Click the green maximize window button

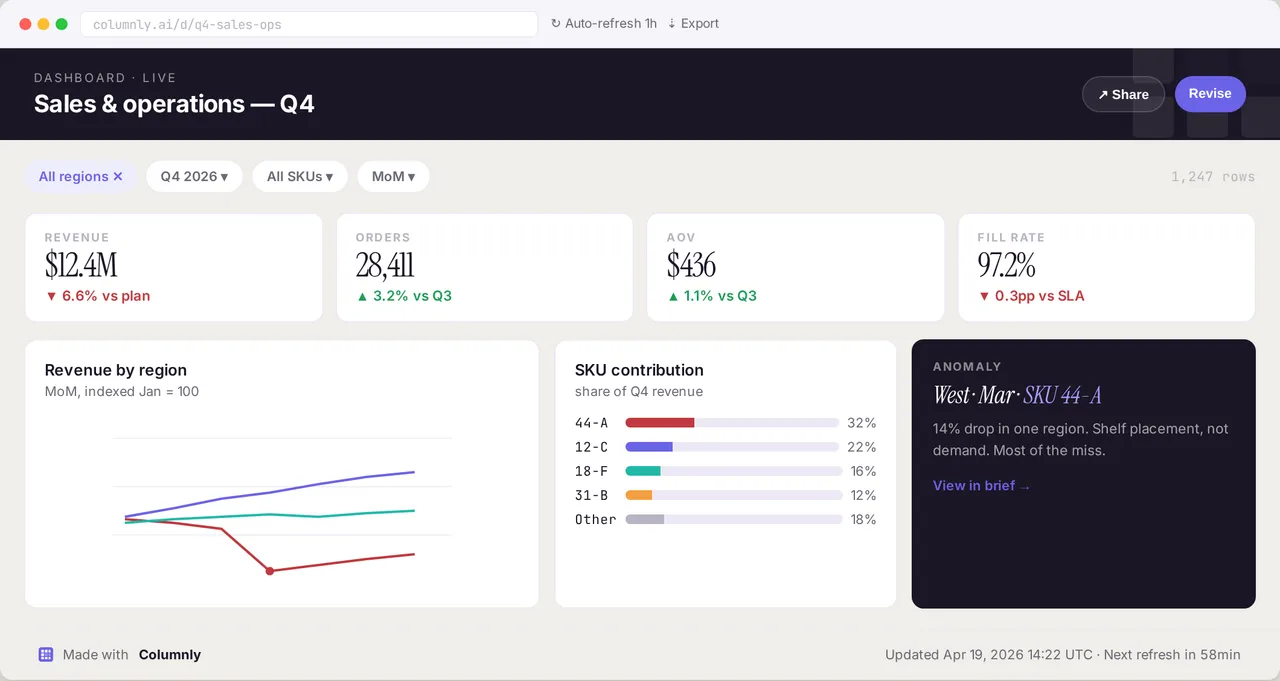click(61, 24)
